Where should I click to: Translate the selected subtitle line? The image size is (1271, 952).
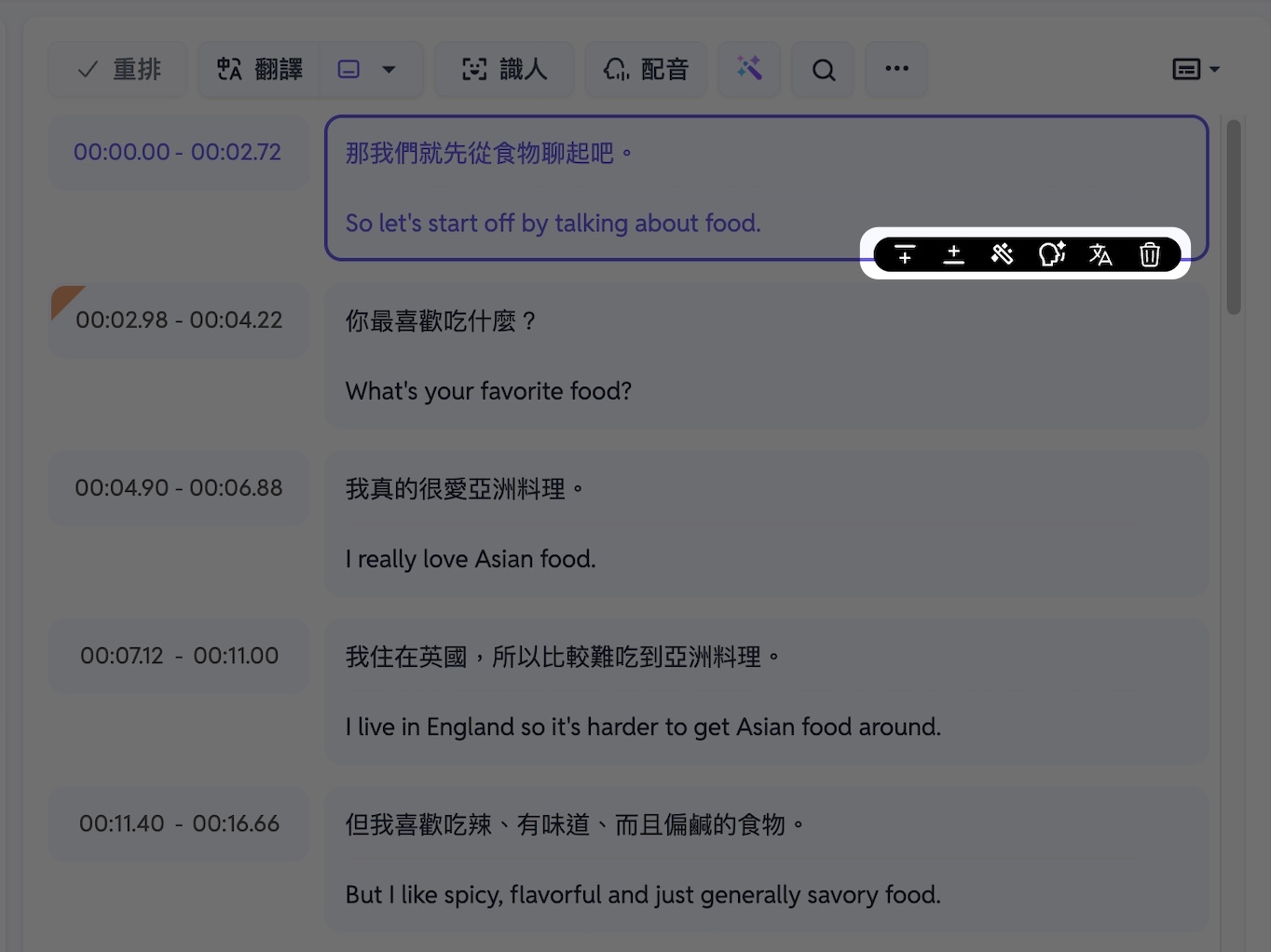[1100, 254]
